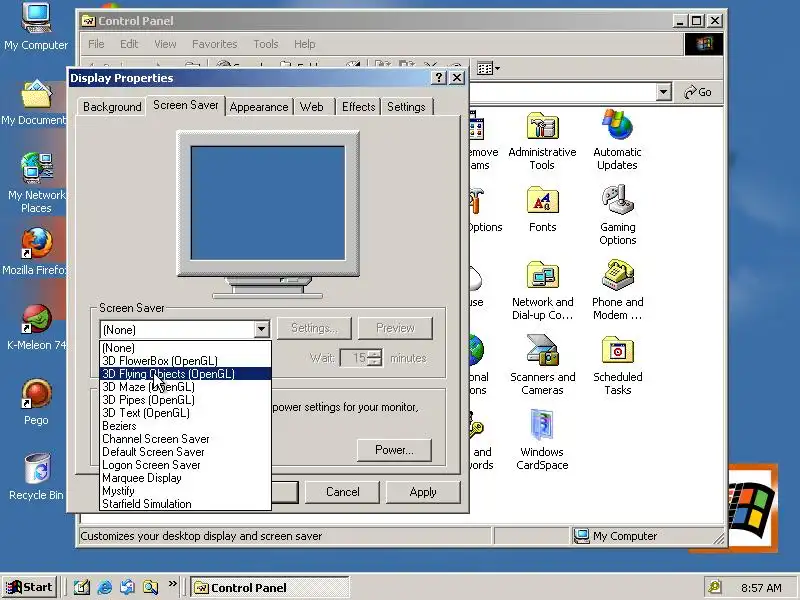Choose Mystify screen saver
Screen dimensions: 800x600
185,491
